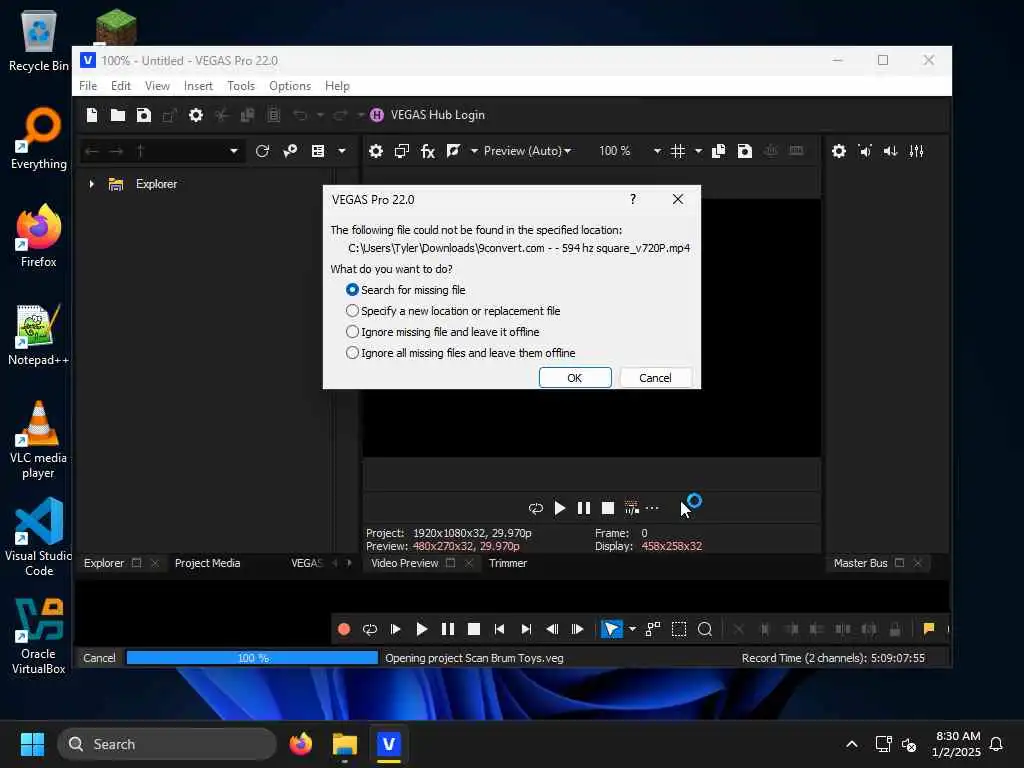
Task: Click the Explorer add-to-favorites icon
Action: point(290,152)
